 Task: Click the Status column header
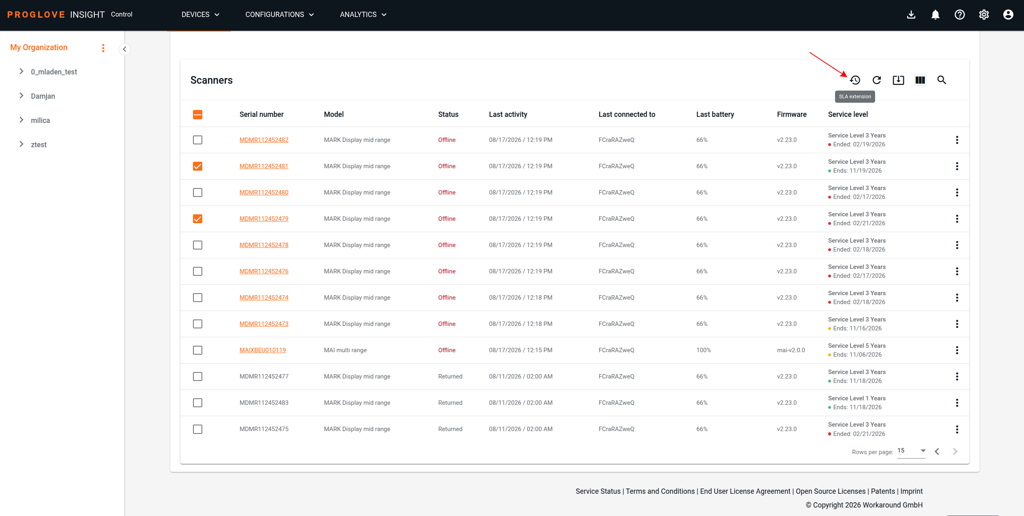[448, 114]
